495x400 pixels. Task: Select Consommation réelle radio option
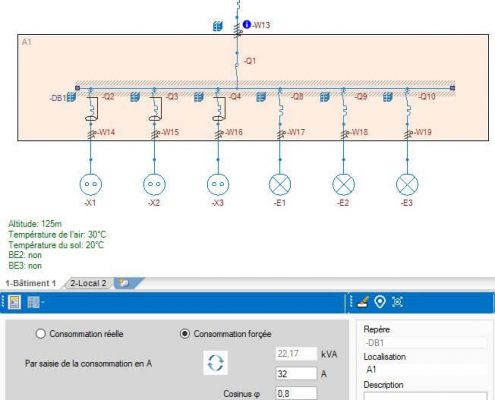pyautogui.click(x=40, y=334)
